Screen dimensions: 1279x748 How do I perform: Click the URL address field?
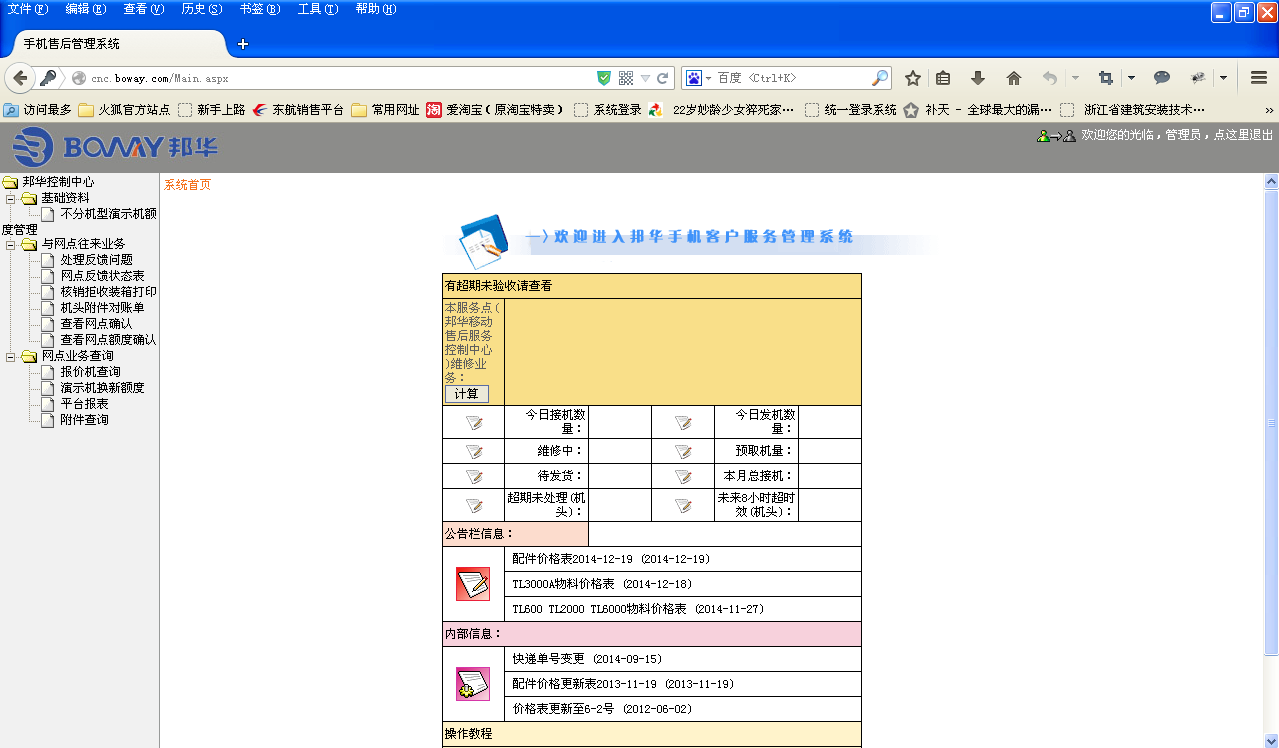coord(340,78)
